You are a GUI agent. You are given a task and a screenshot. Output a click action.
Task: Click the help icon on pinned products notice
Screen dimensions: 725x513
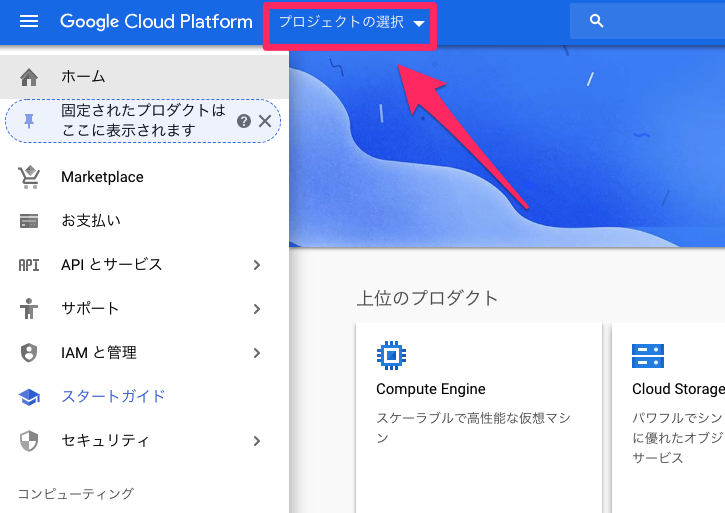(x=243, y=121)
